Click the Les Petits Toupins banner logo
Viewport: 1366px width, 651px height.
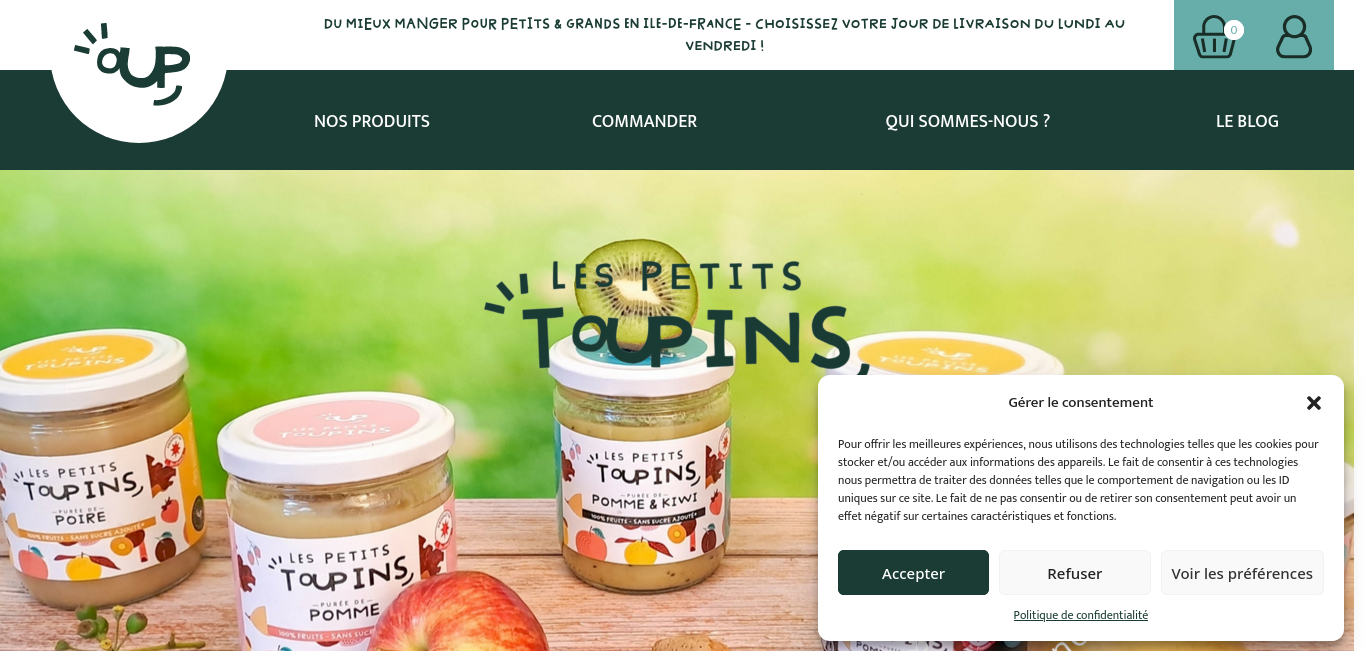(x=668, y=315)
